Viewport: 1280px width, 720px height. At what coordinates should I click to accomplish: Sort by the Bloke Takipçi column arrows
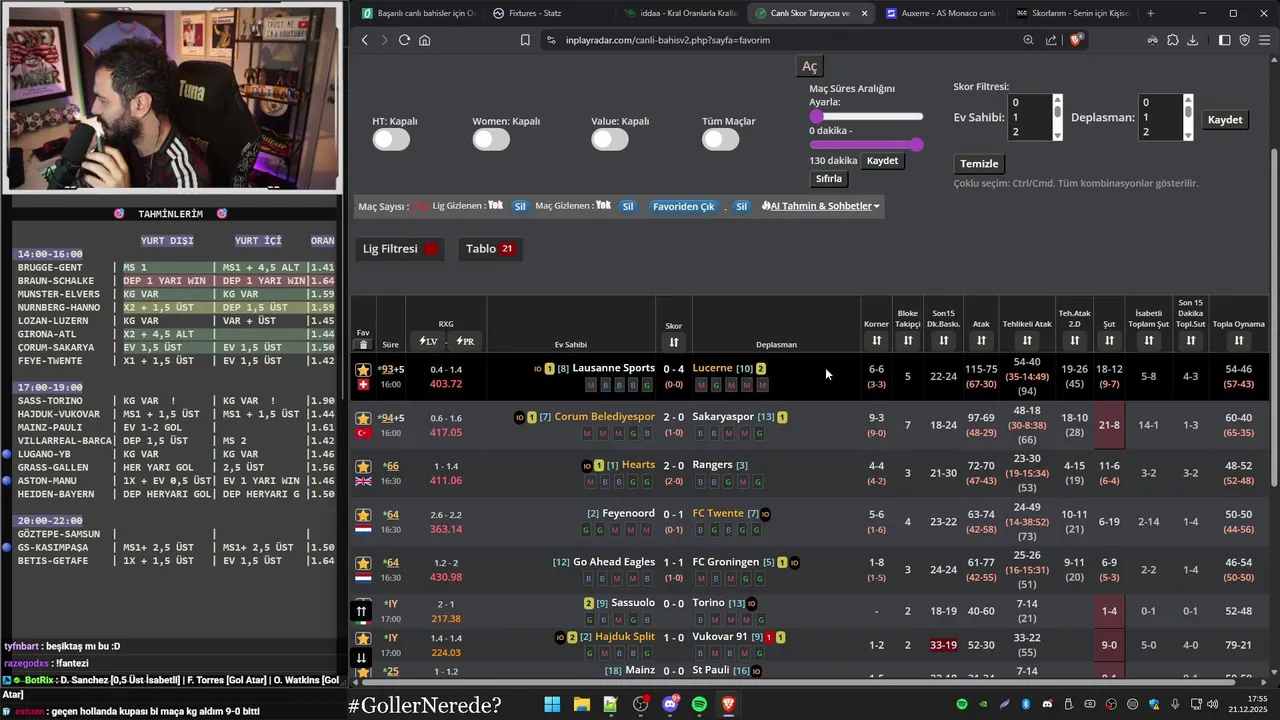point(907,341)
